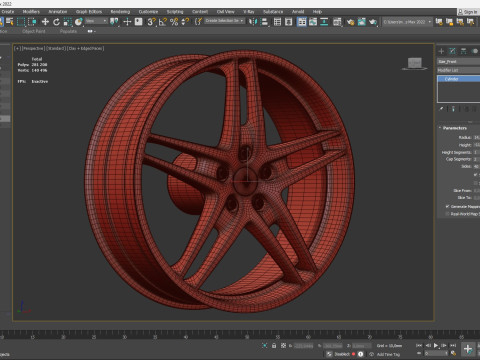Click the Align tool icon
The width and height of the screenshot is (480, 360).
(x=264, y=22)
